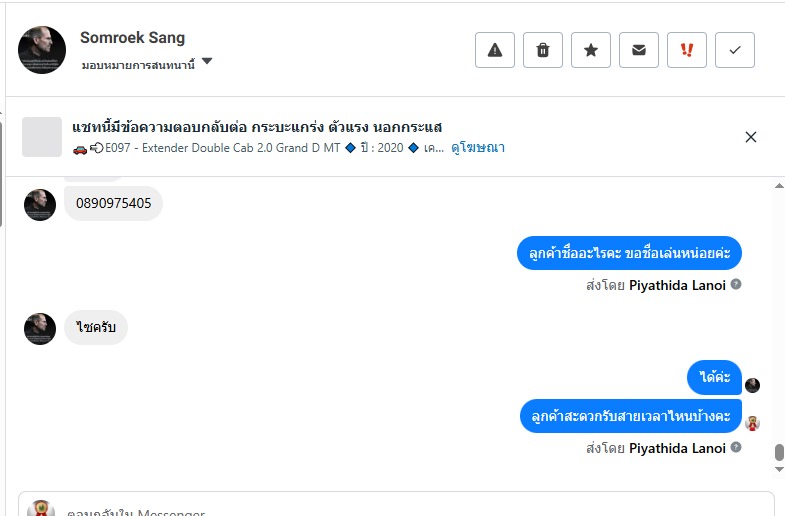Viewport: 785px width, 516px height.
Task: Open the assign conversation dropdown arrow
Action: click(207, 62)
